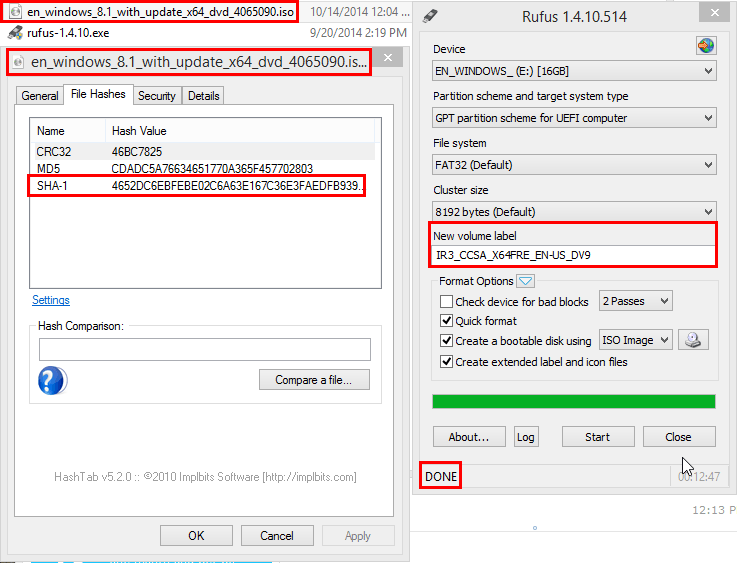This screenshot has height=563, width=737.
Task: Click the ISO file icon in file list
Action: point(16,11)
